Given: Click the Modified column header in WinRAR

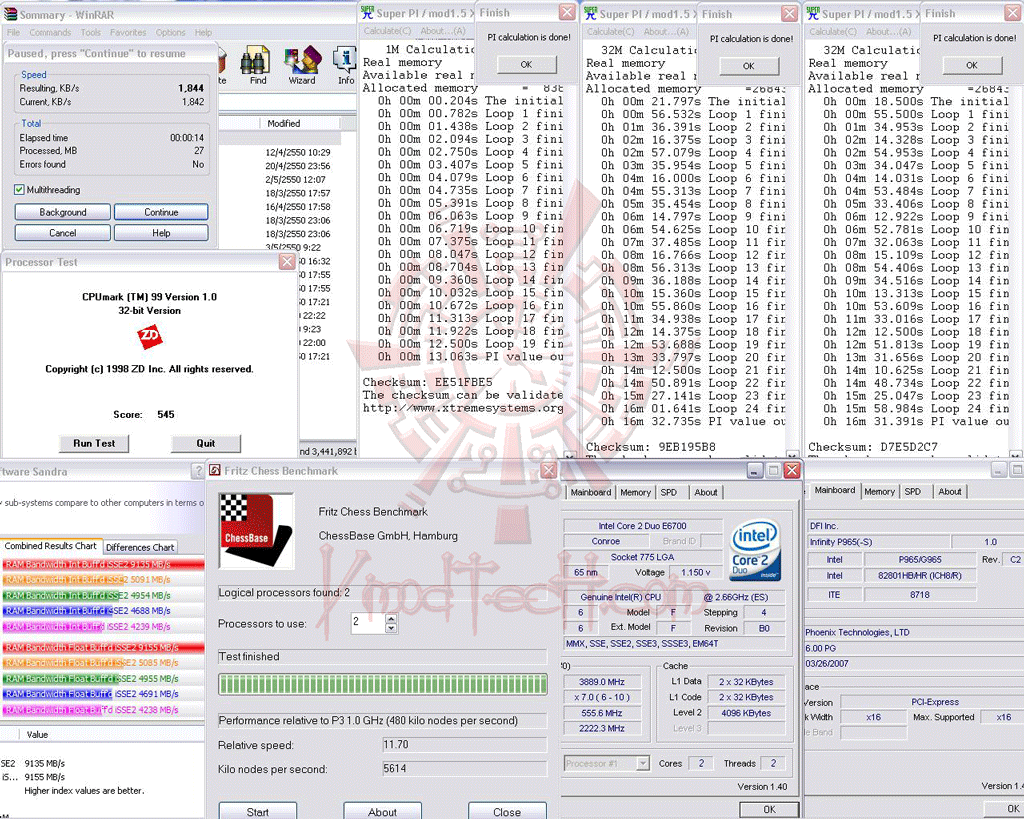Looking at the screenshot, I should click(x=283, y=123).
